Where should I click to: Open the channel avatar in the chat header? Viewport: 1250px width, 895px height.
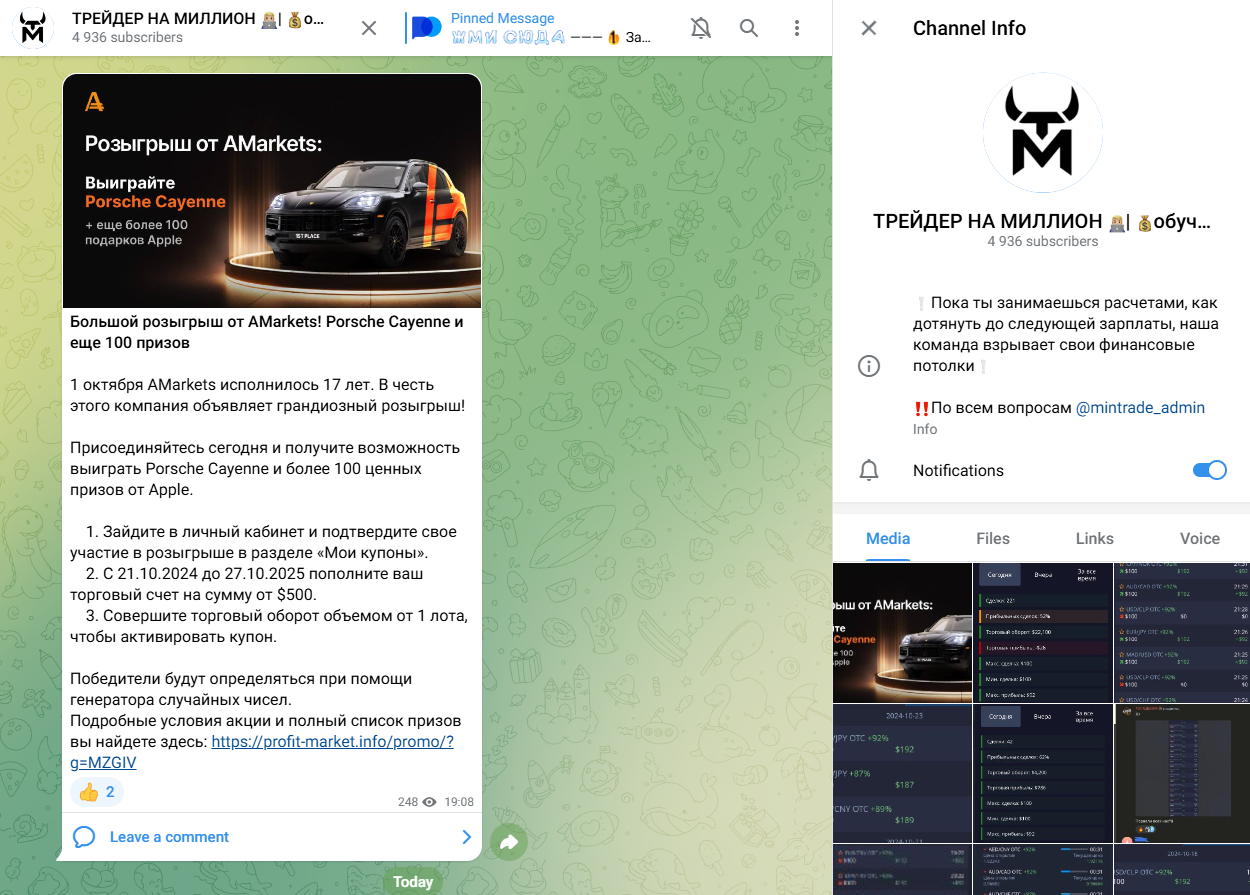pyautogui.click(x=34, y=28)
